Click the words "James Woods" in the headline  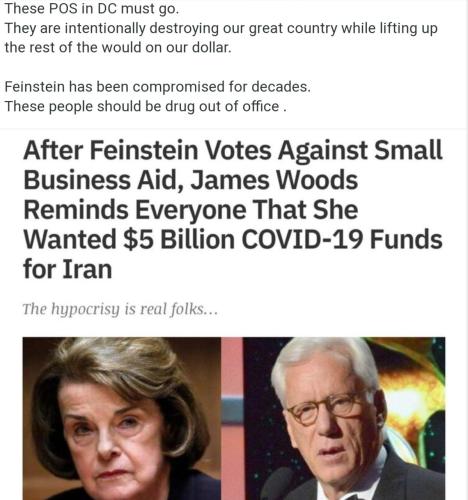[x=274, y=180]
